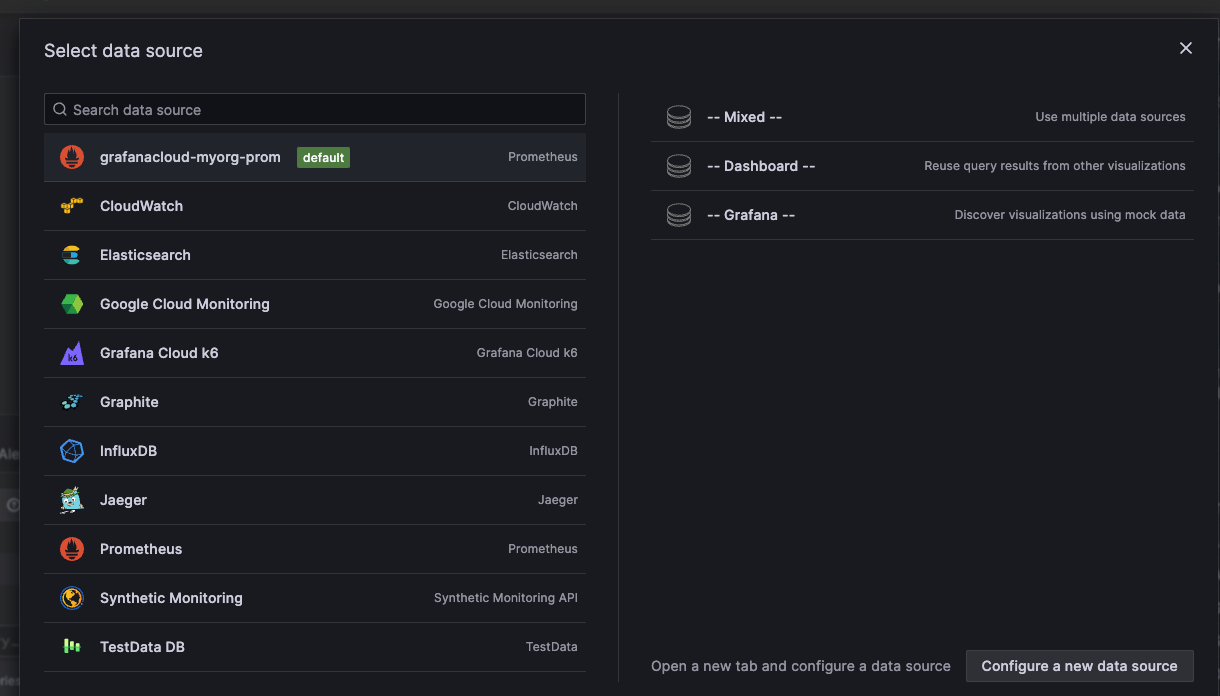Select the -- Mixed -- data source
This screenshot has width=1220, height=696.
coord(744,116)
